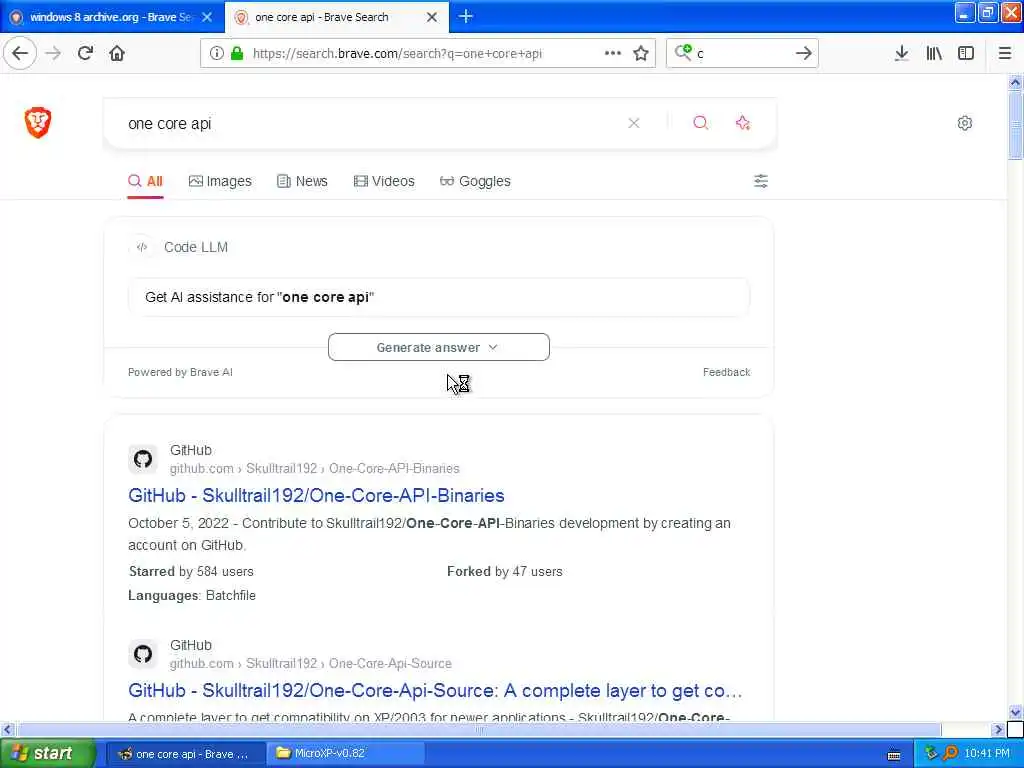Toggle the sidebar view icon
The width and height of the screenshot is (1024, 768).
tap(966, 53)
